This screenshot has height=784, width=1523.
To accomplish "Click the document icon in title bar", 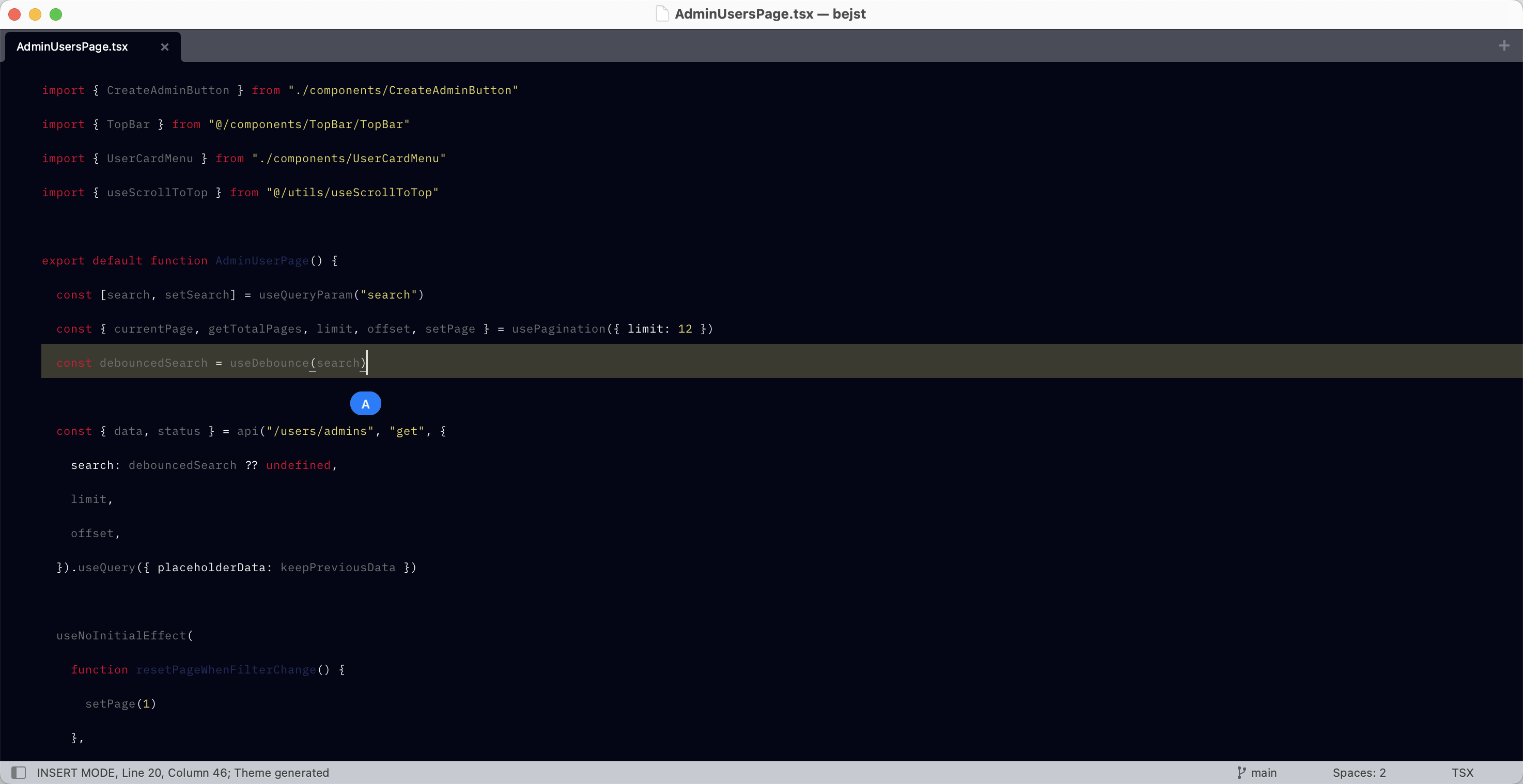I will (x=662, y=13).
